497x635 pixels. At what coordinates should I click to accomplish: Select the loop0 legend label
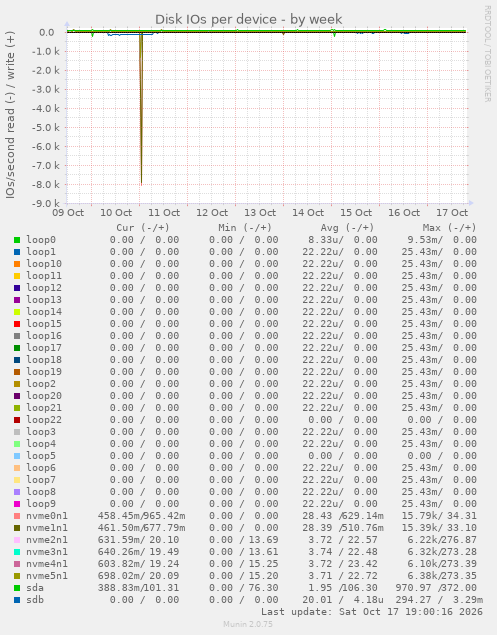pyautogui.click(x=41, y=240)
